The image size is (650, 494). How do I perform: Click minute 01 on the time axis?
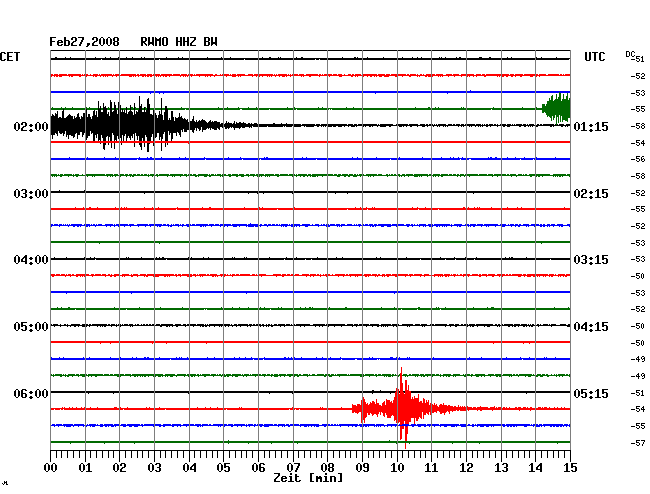pyautogui.click(x=85, y=467)
